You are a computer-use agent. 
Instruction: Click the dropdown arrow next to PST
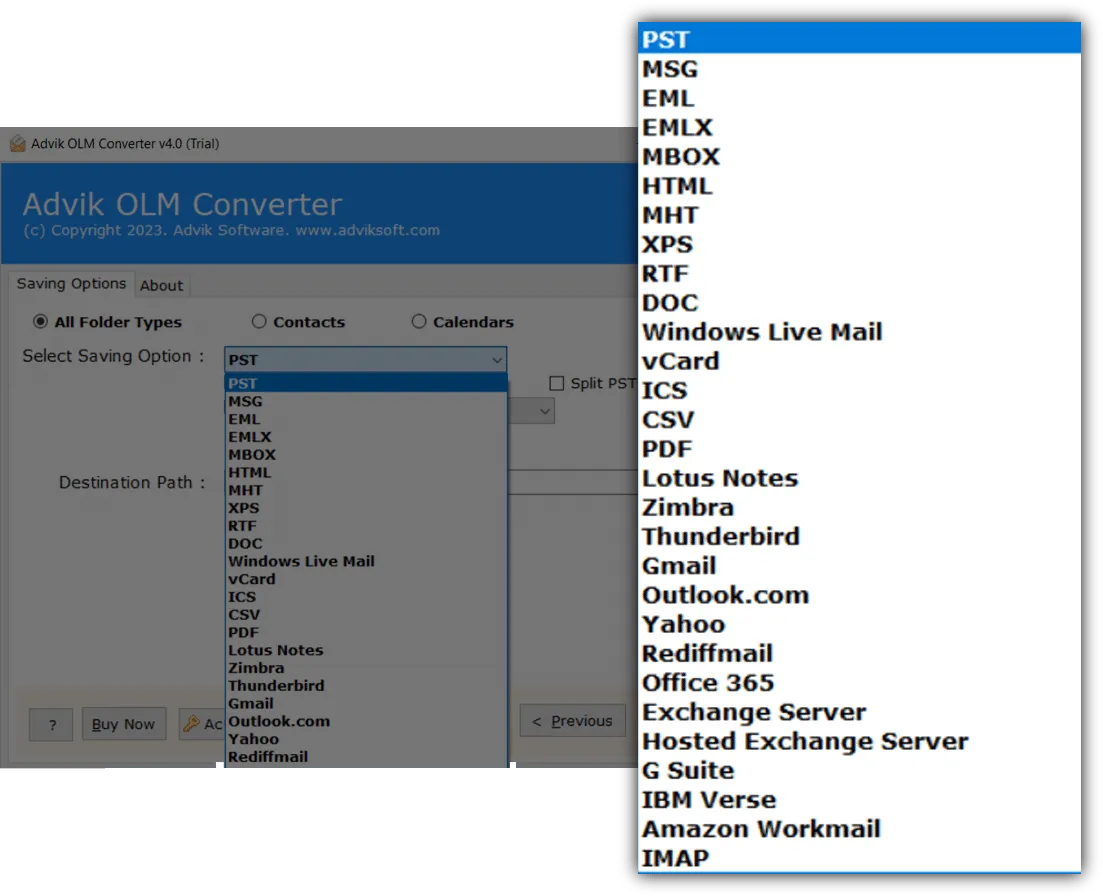click(497, 359)
